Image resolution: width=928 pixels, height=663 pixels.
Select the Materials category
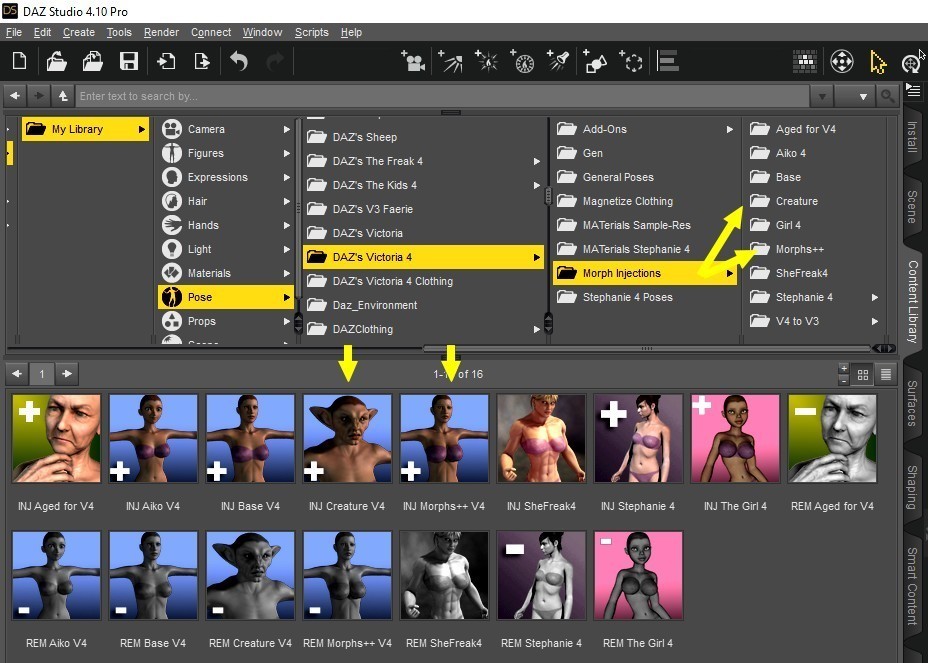(x=227, y=273)
